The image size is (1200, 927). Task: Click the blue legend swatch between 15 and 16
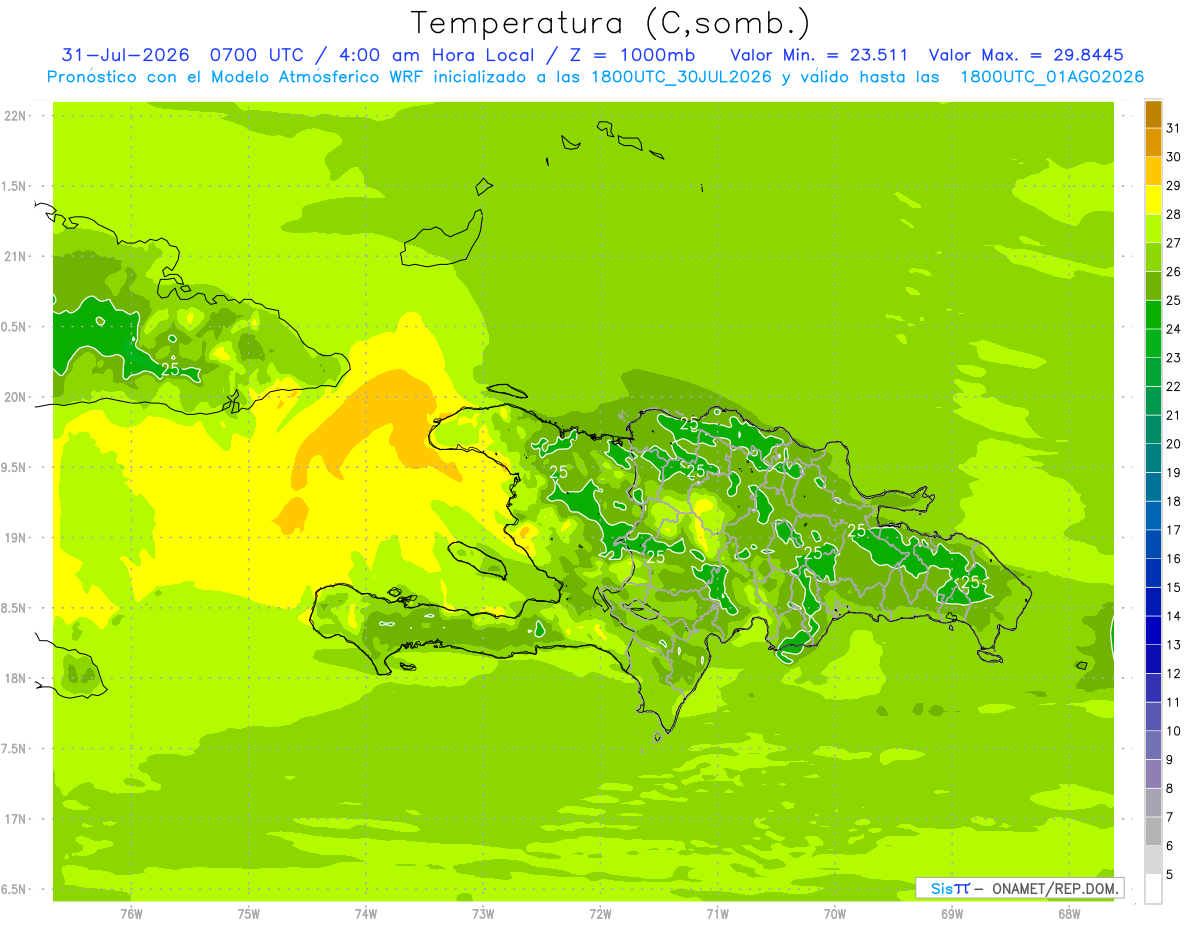click(x=1153, y=573)
